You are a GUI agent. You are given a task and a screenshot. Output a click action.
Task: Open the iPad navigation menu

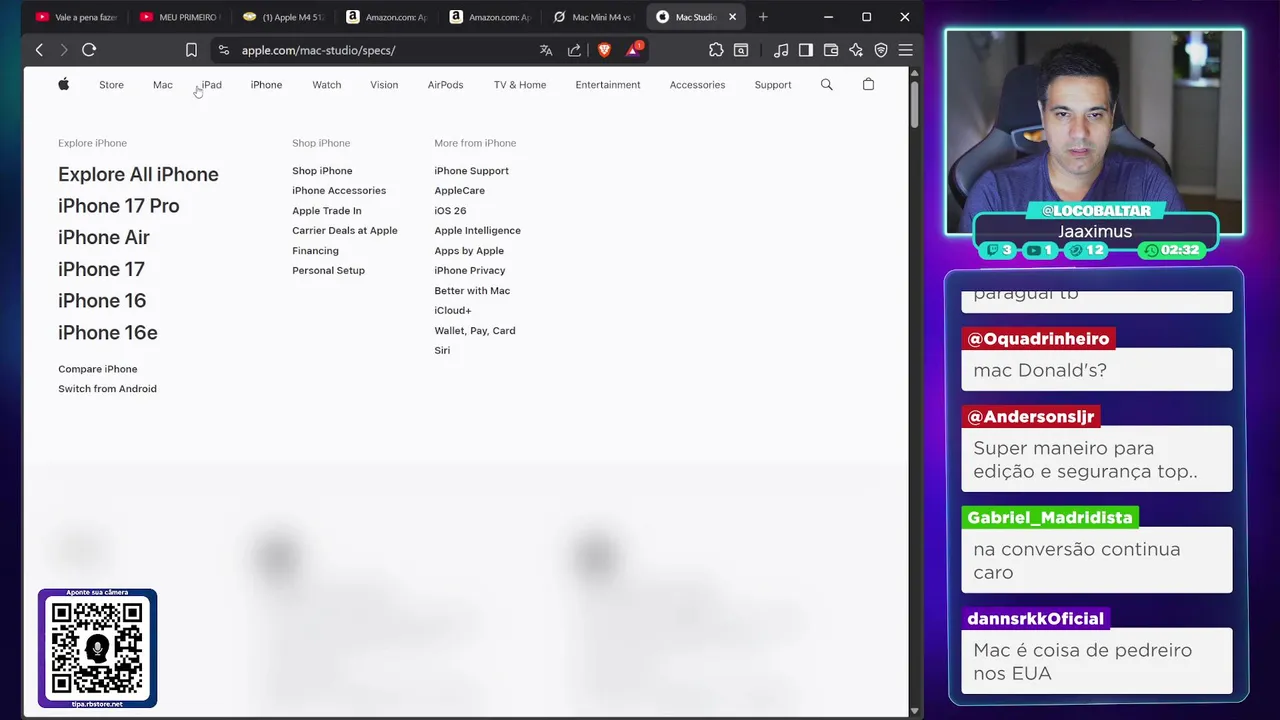(211, 85)
